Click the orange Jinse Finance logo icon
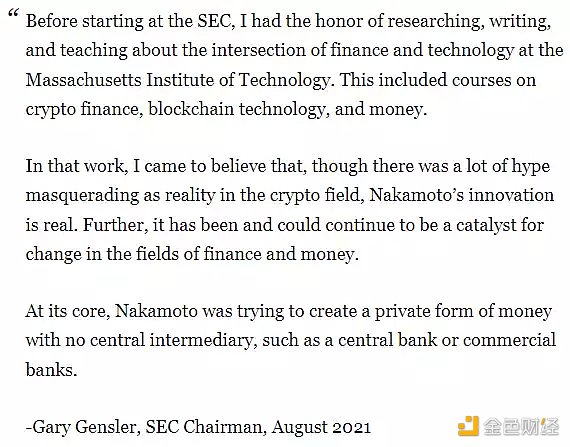The image size is (570, 447). click(x=468, y=426)
